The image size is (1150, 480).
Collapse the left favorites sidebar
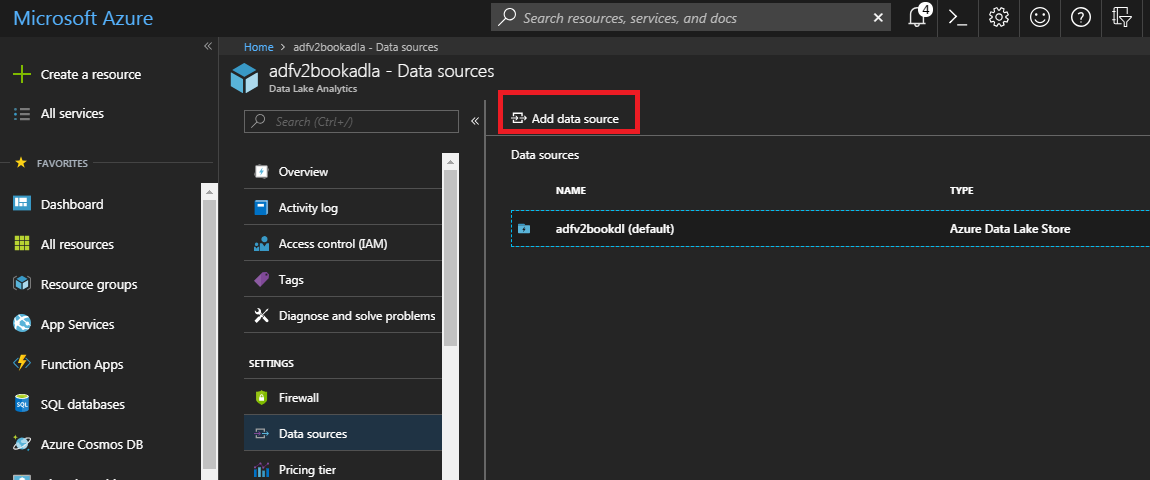(x=208, y=46)
